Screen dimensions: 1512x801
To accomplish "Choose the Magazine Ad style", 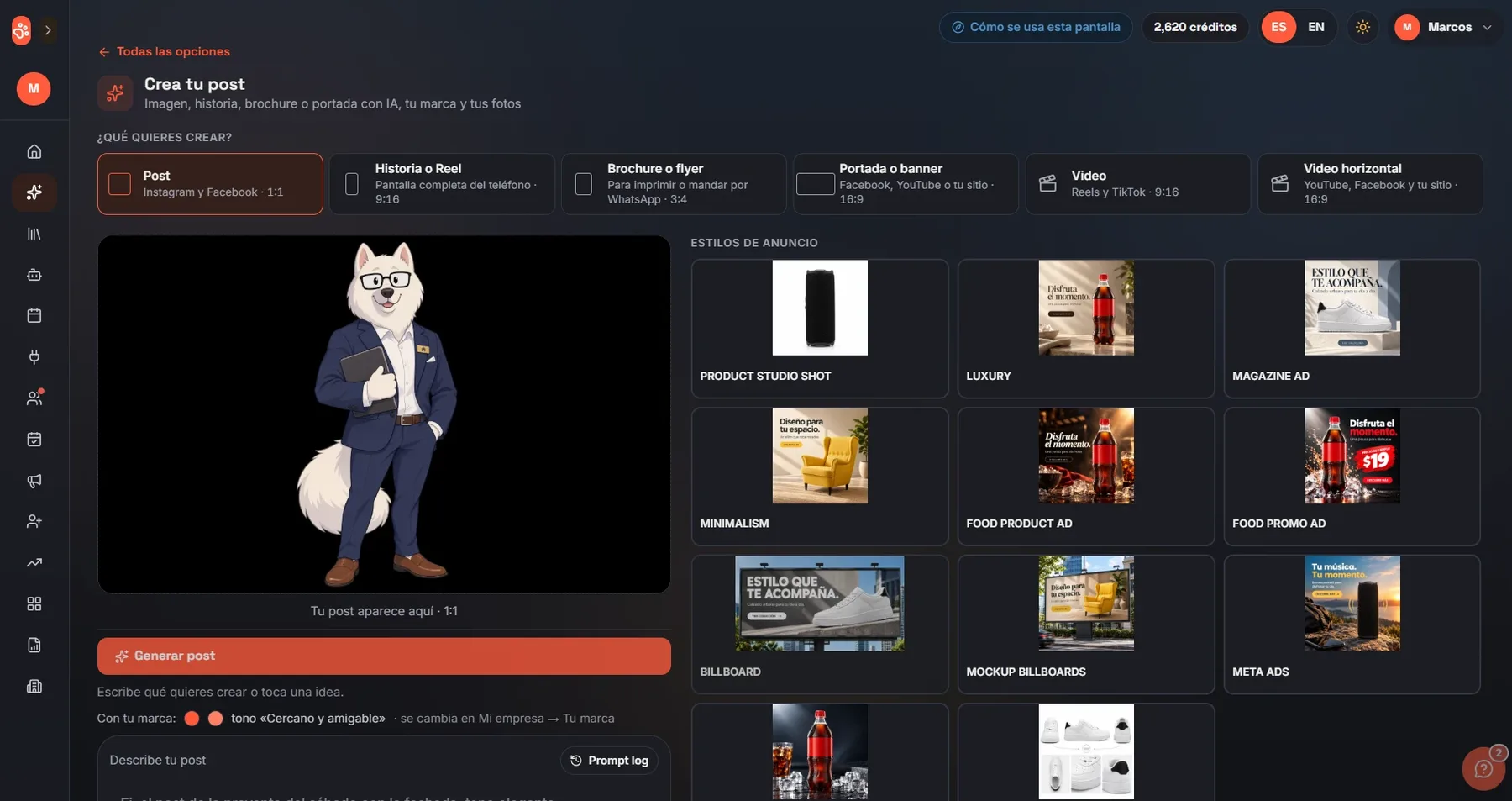I will point(1352,329).
